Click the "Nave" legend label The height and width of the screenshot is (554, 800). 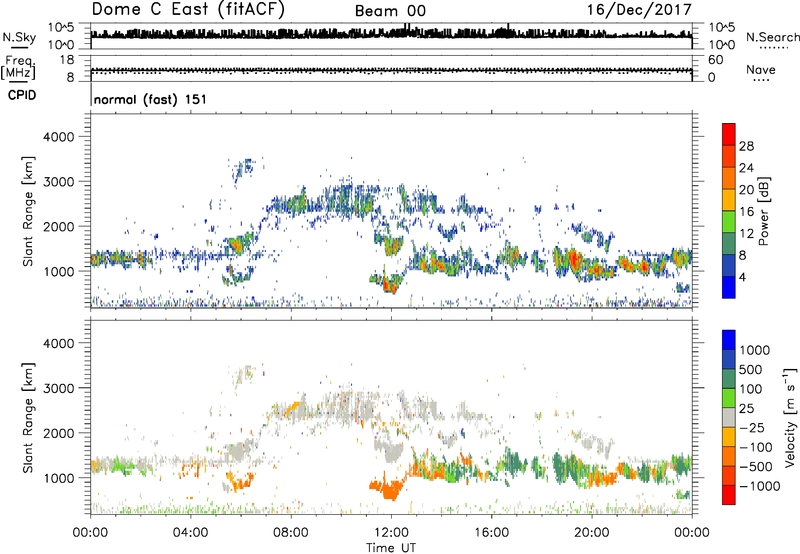[761, 69]
